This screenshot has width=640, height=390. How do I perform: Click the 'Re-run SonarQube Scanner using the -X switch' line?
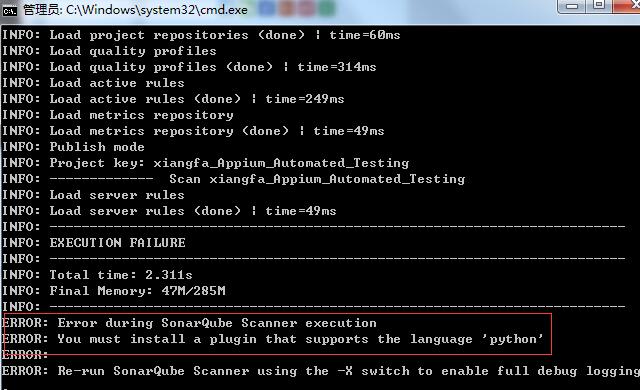pos(321,371)
